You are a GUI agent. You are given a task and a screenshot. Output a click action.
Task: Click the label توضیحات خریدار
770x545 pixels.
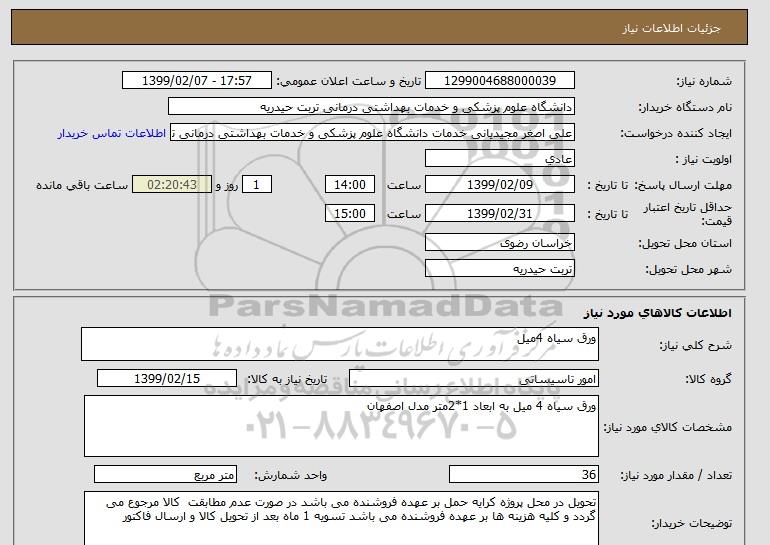pyautogui.click(x=691, y=524)
